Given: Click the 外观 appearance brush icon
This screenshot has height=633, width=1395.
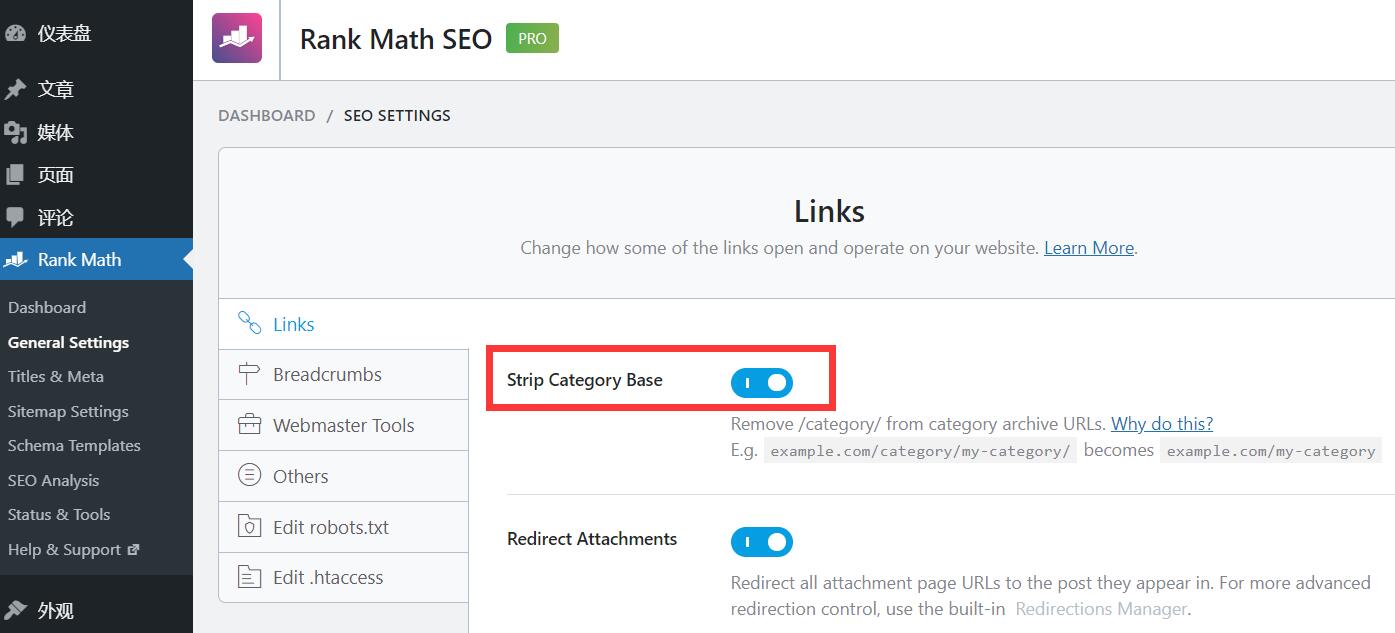Looking at the screenshot, I should pyautogui.click(x=15, y=610).
